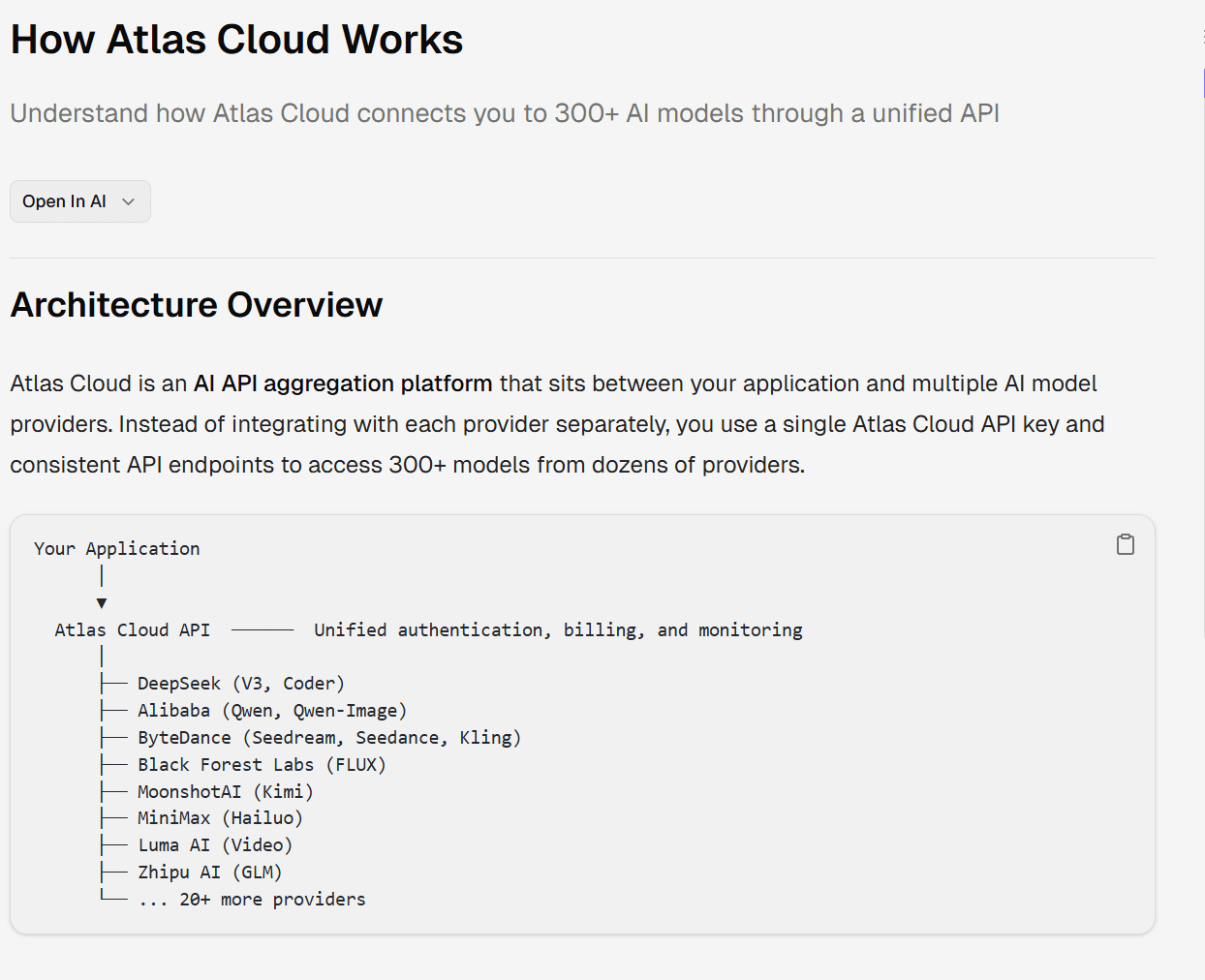Click the ByteDance provider line
The height and width of the screenshot is (980, 1205).
[328, 738]
